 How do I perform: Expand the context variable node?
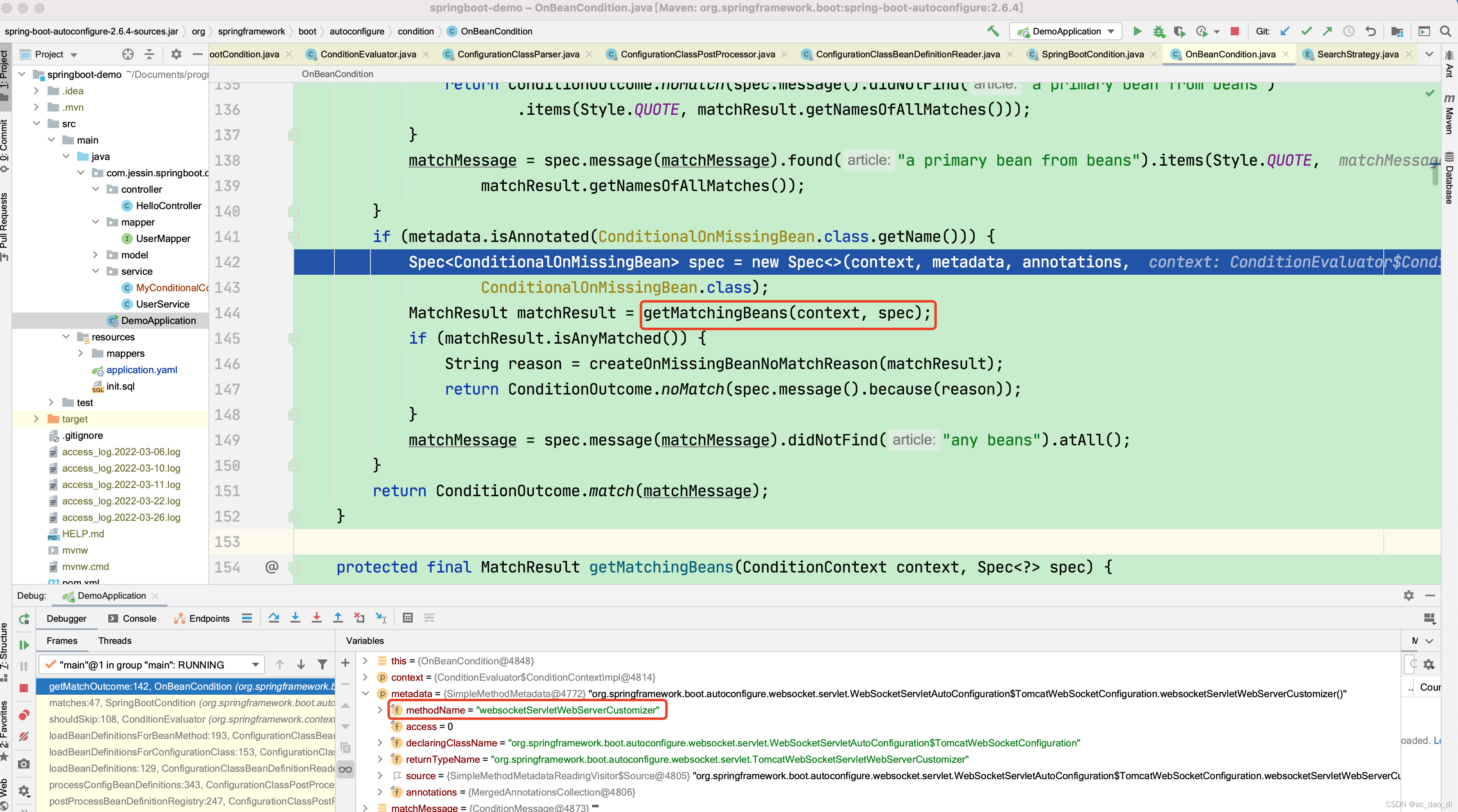pyautogui.click(x=365, y=677)
